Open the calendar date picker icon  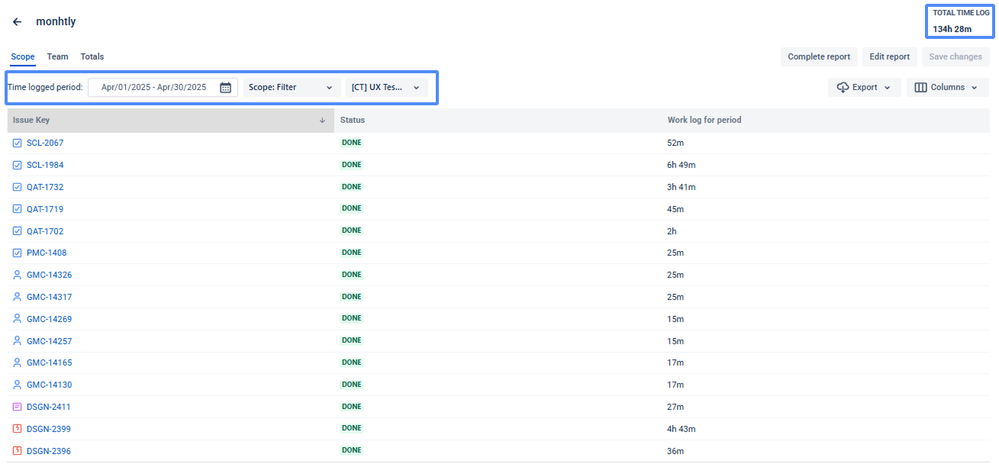click(x=226, y=88)
